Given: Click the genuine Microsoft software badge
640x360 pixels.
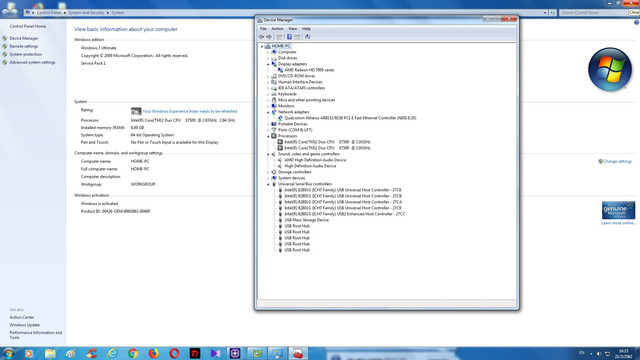Looking at the screenshot, I should (618, 210).
